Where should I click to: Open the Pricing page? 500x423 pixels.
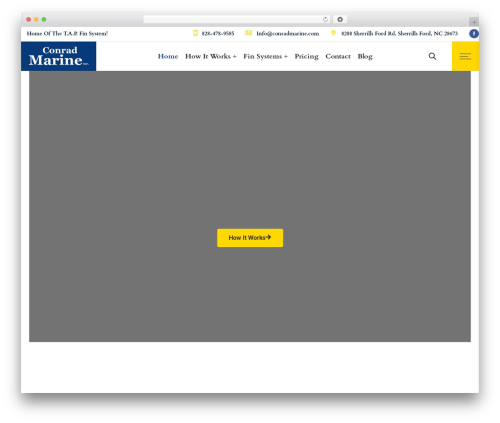(307, 56)
